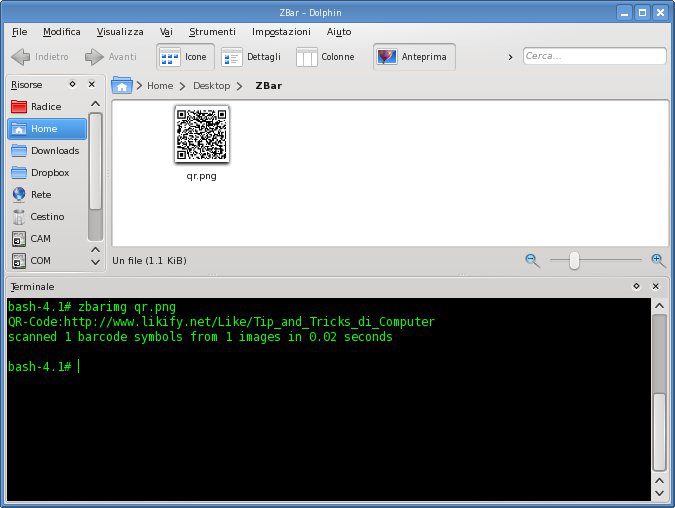Click the Risorse panel title
The height and width of the screenshot is (508, 675).
point(27,85)
